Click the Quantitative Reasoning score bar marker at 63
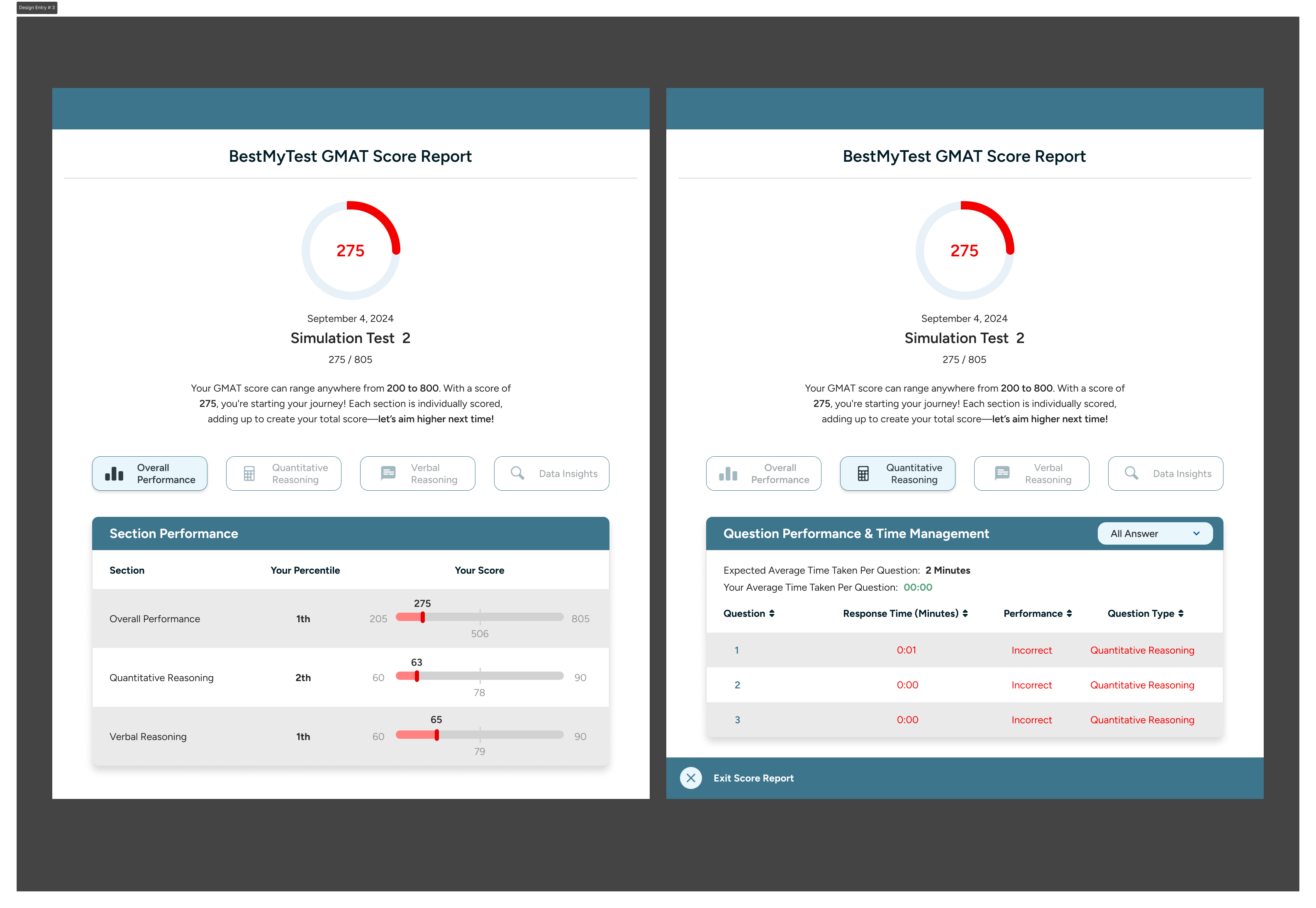The image size is (1316, 908). tap(417, 676)
